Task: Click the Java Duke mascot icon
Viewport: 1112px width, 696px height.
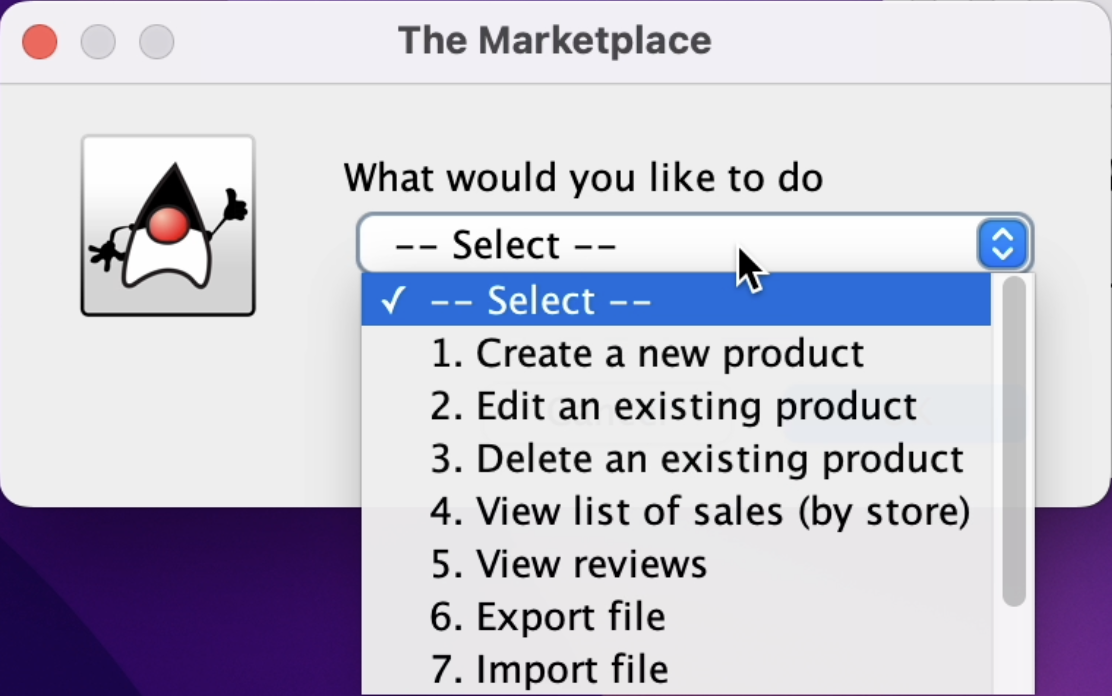Action: (168, 226)
